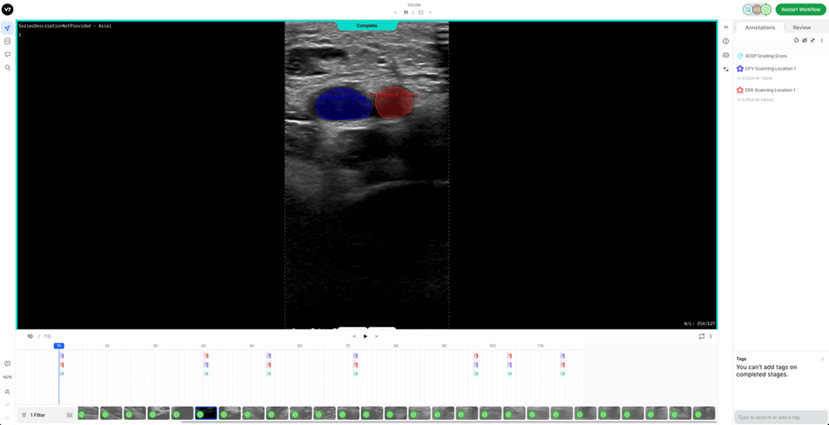The width and height of the screenshot is (829, 425).
Task: Click the frame 20 ruler label
Action: 107,346
